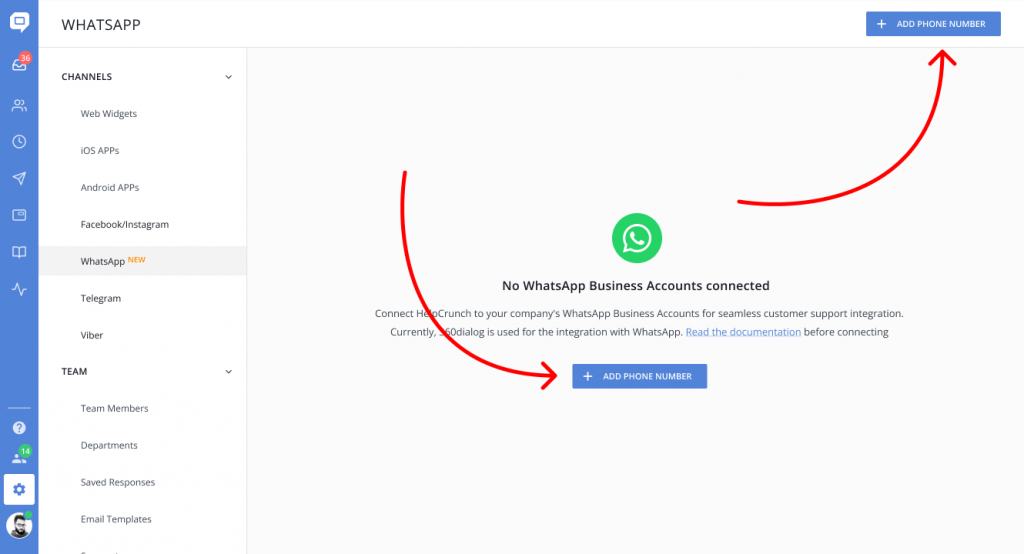This screenshot has height=554, width=1024.
Task: Open Email Templates settings
Action: tap(116, 519)
